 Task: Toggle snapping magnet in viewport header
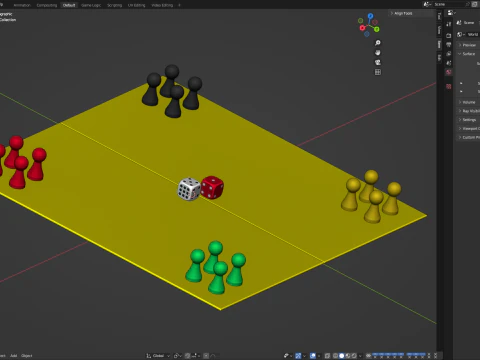click(x=187, y=356)
